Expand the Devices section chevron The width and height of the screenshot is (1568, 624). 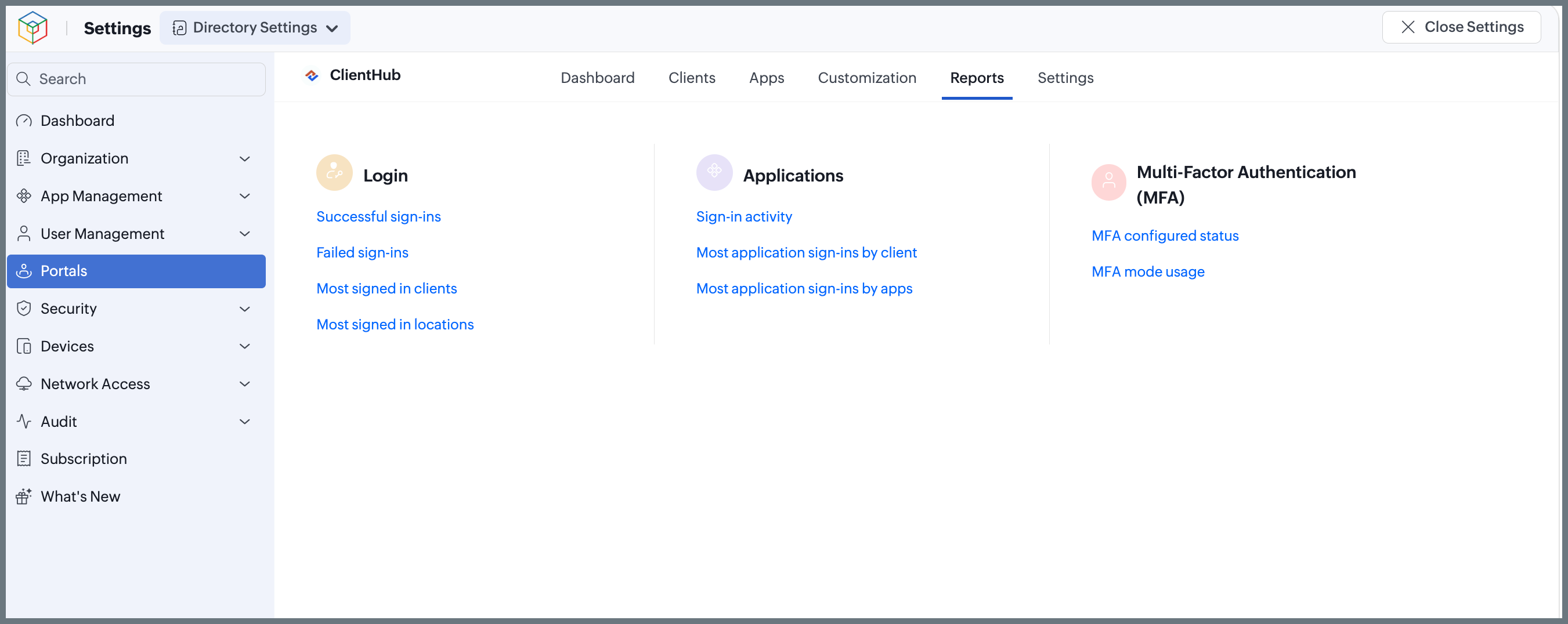pos(245,347)
